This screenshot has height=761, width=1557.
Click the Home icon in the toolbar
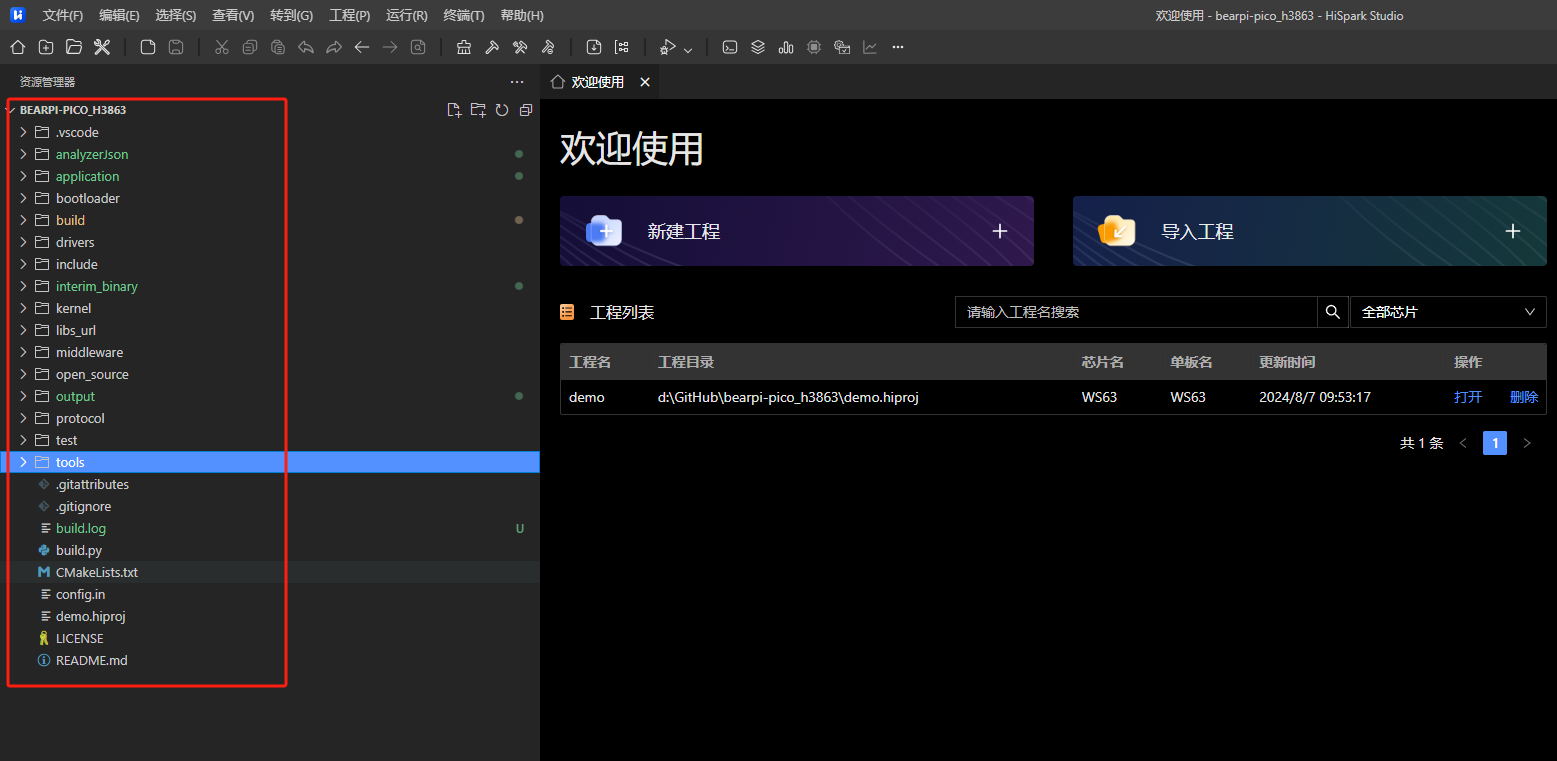tap(17, 47)
